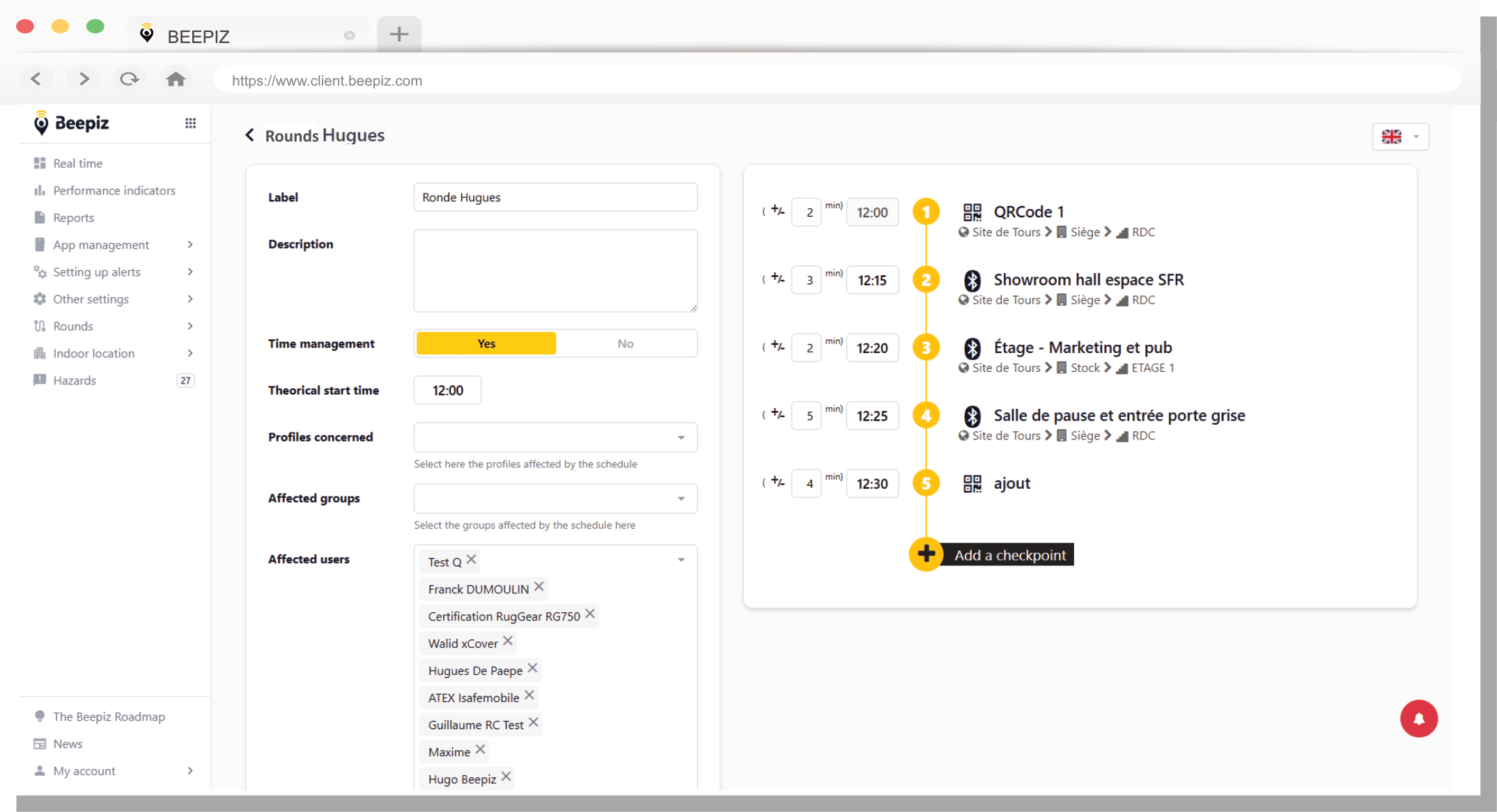
Task: Click the red notification bell icon
Action: [x=1418, y=718]
